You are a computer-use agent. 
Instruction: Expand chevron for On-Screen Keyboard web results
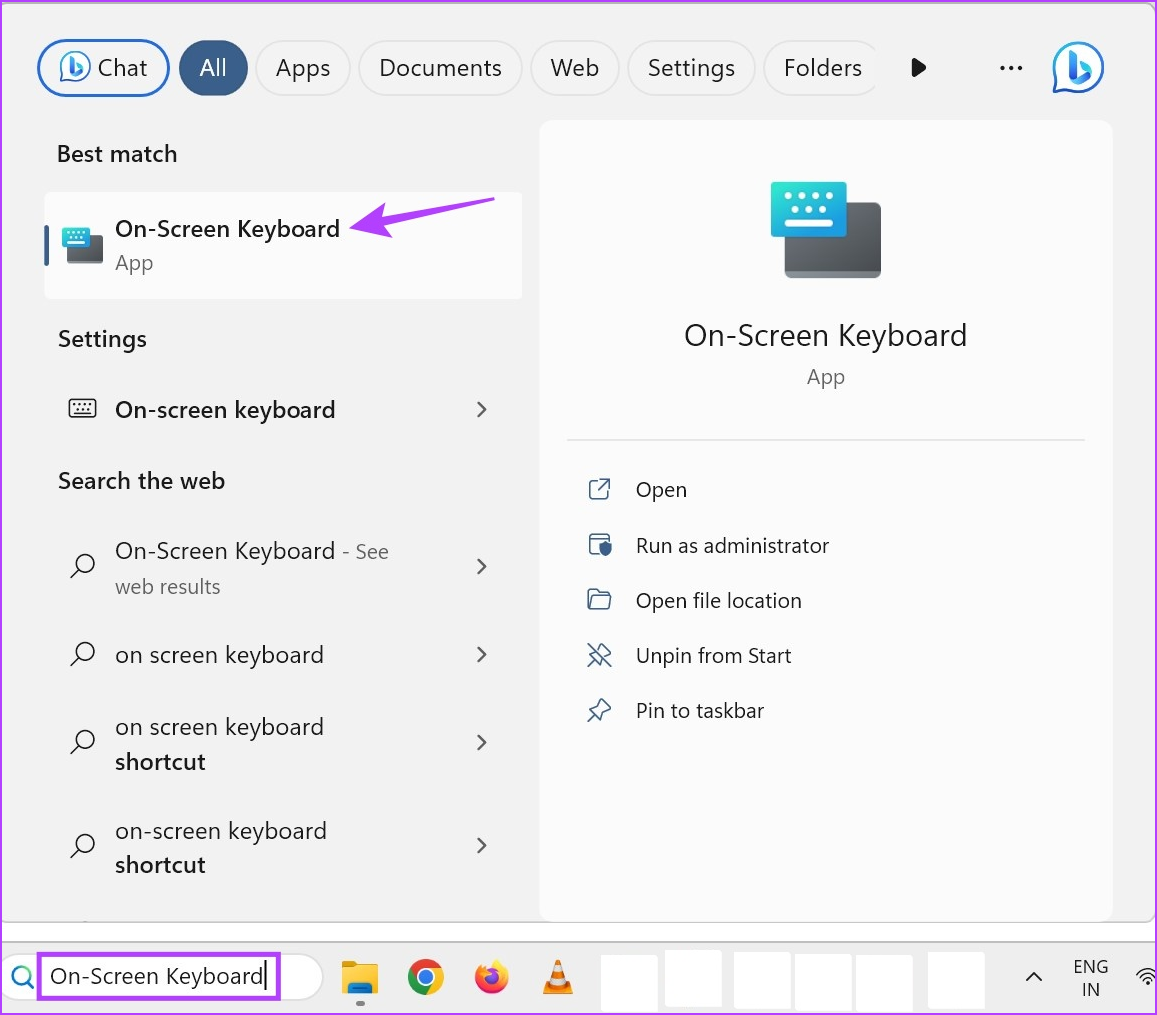coord(482,567)
